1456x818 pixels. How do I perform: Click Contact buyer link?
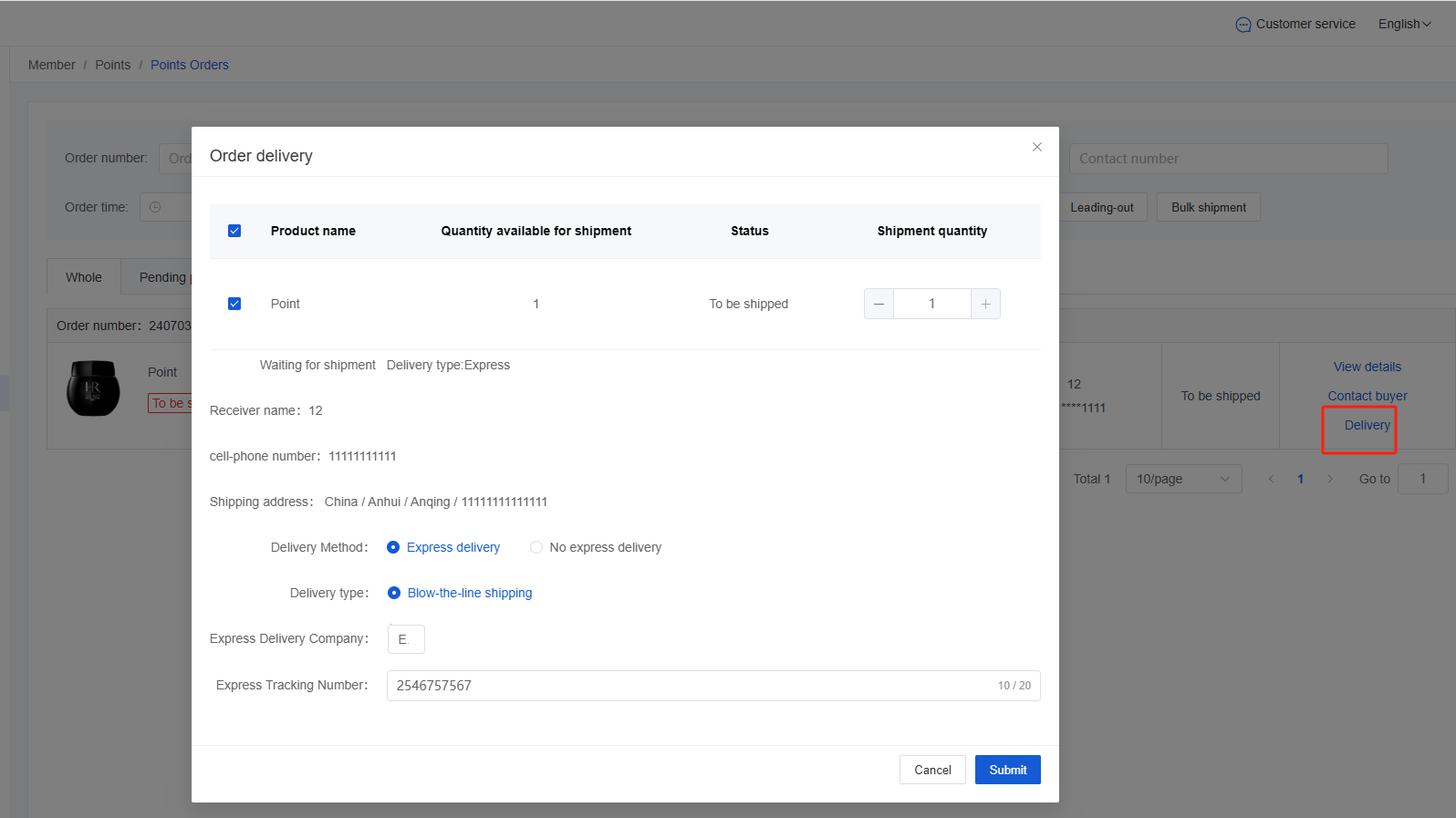pos(1367,396)
